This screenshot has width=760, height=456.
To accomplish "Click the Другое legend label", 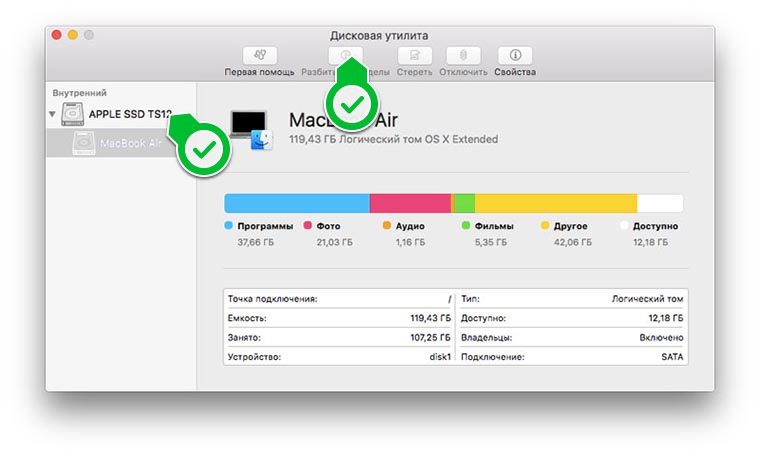I will point(570,226).
